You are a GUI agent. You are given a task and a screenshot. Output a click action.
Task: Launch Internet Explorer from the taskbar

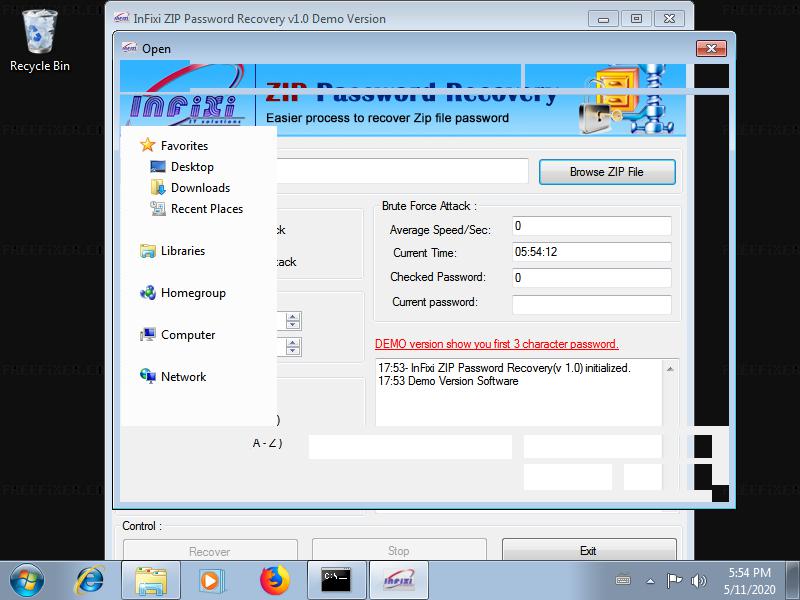(x=90, y=581)
